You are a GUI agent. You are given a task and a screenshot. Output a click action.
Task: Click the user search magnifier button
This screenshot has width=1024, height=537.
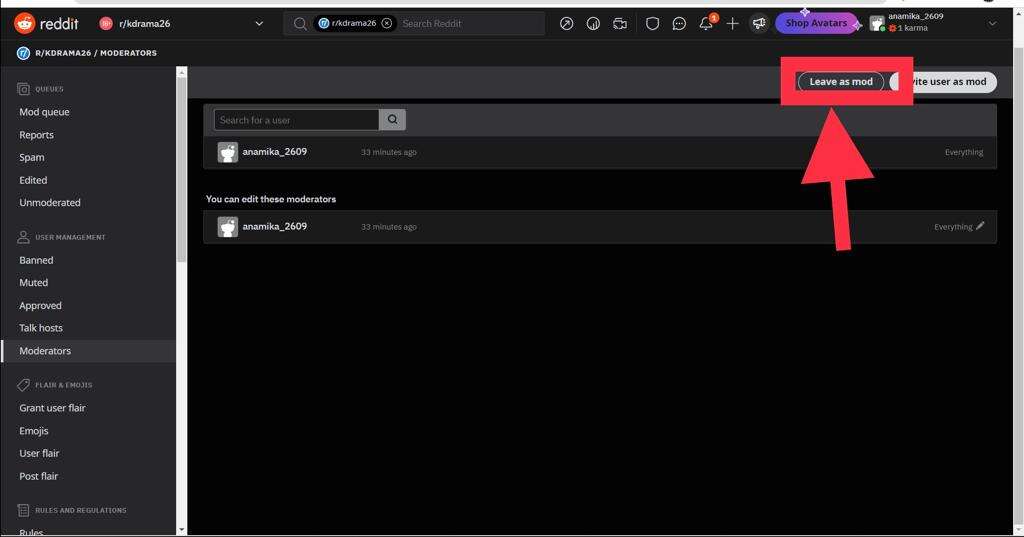pos(392,120)
